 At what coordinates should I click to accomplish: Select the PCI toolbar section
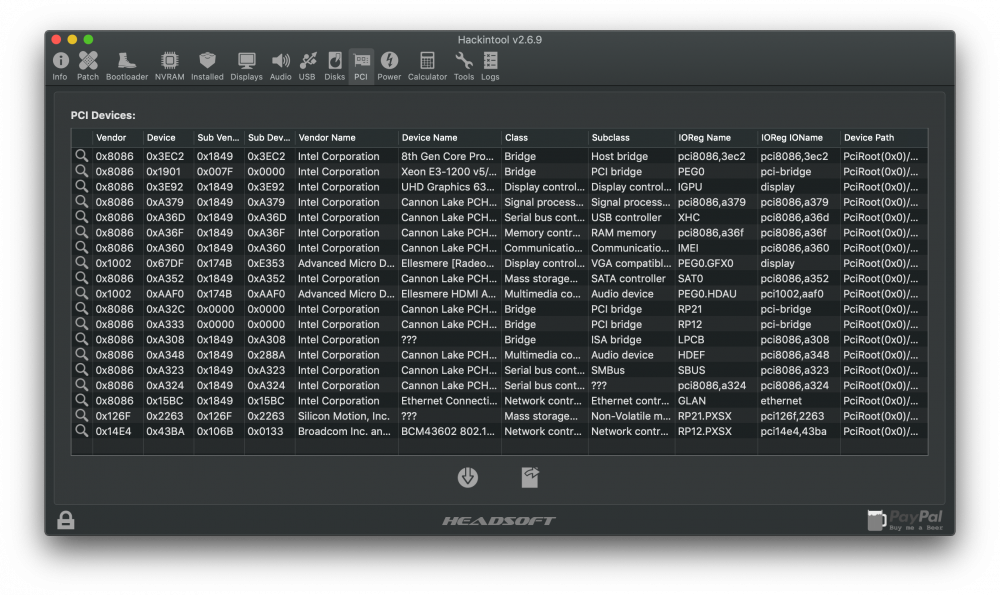tap(361, 66)
